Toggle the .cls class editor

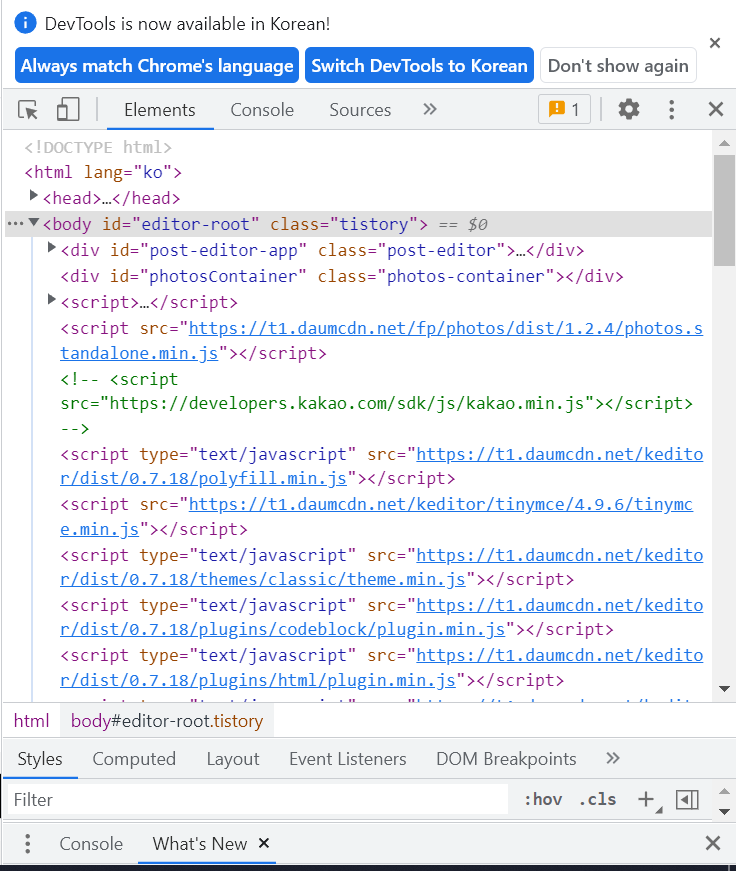pyautogui.click(x=597, y=799)
